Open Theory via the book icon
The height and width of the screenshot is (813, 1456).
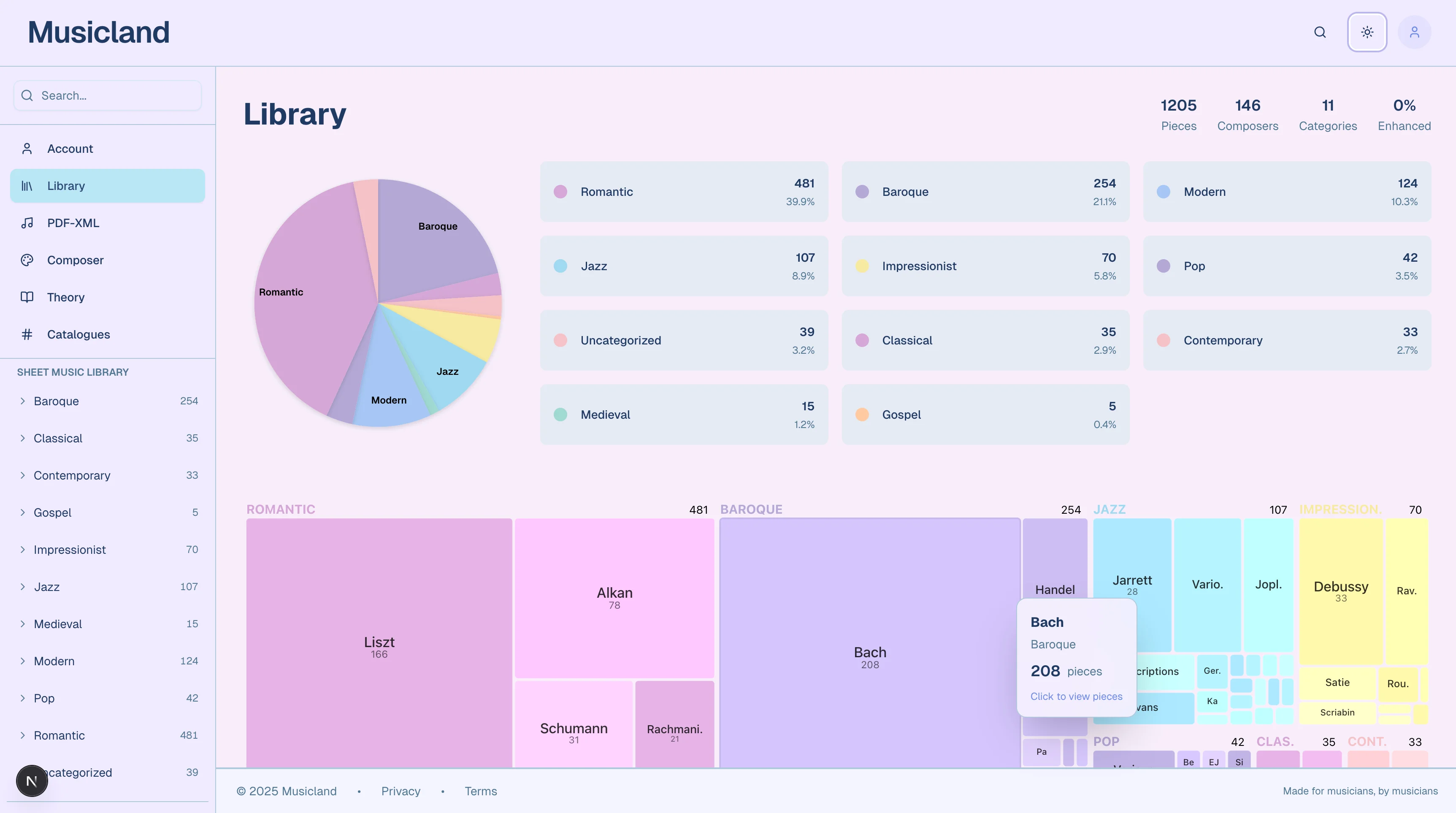tap(27, 297)
